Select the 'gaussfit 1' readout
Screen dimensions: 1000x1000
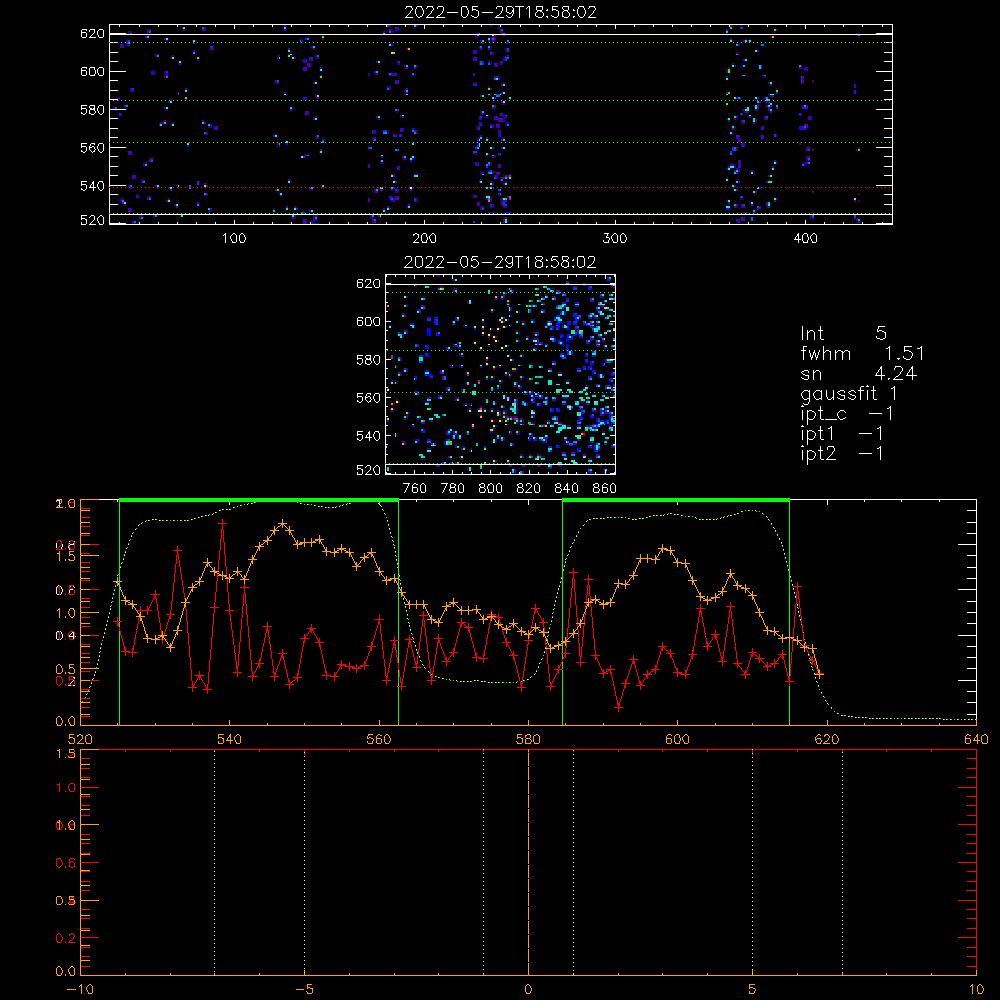[849, 393]
